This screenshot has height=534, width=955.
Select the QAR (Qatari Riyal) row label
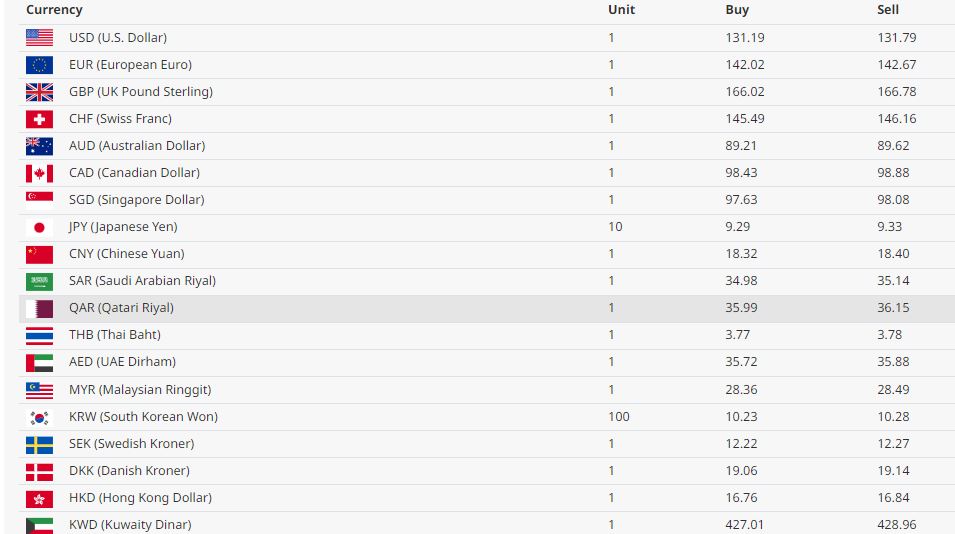pyautogui.click(x=121, y=308)
